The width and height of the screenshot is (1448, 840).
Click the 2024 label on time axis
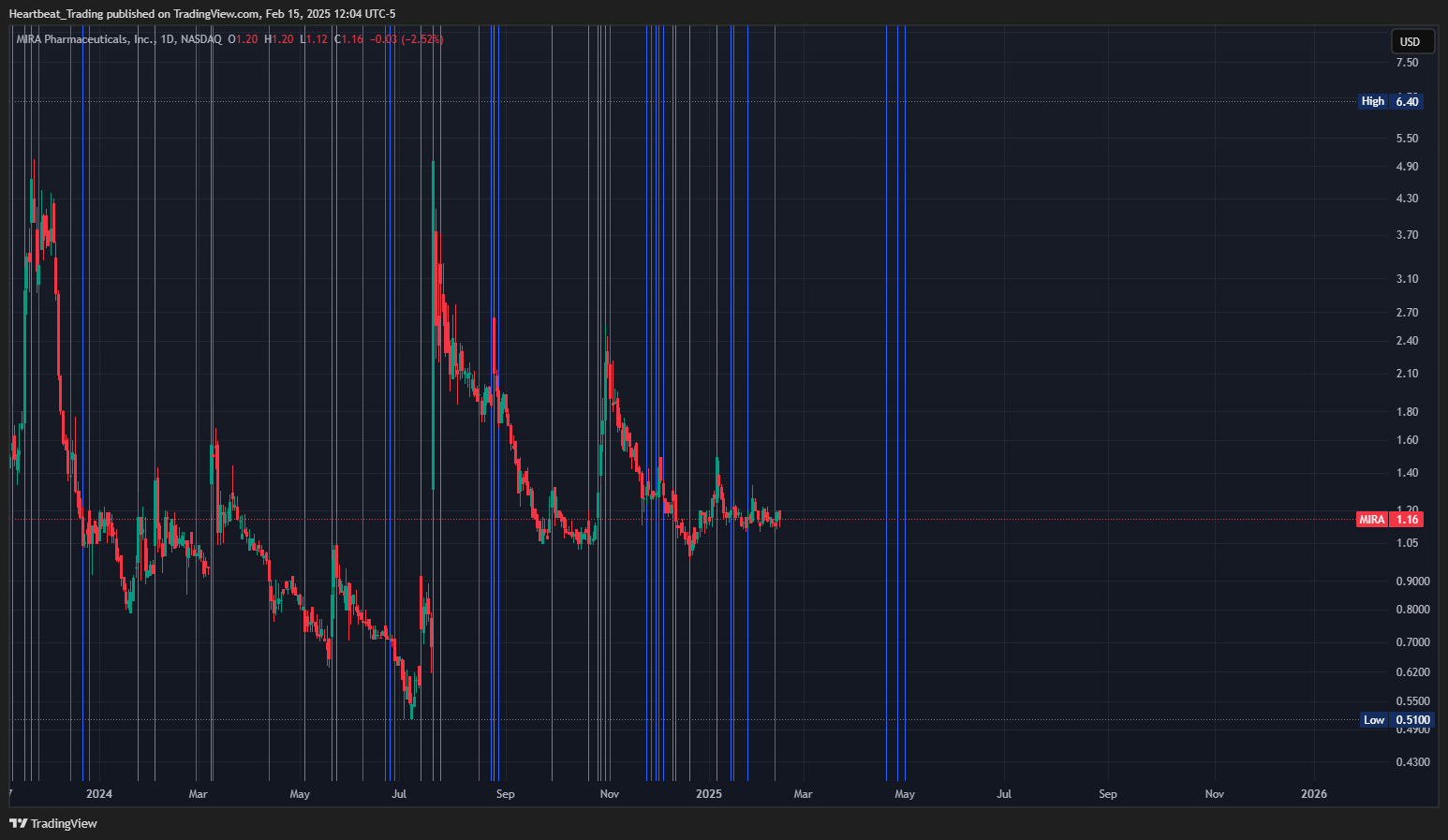[x=98, y=794]
